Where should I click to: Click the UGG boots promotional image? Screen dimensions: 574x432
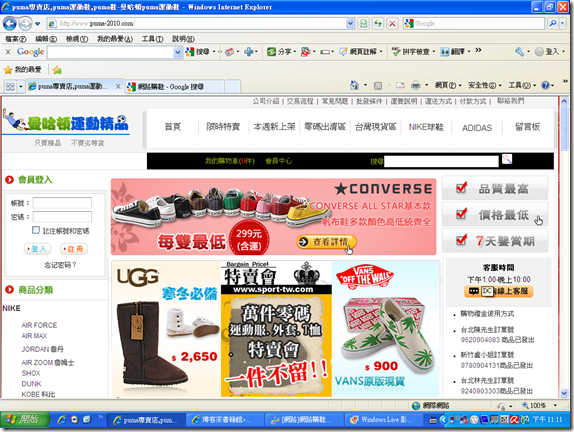tap(166, 329)
